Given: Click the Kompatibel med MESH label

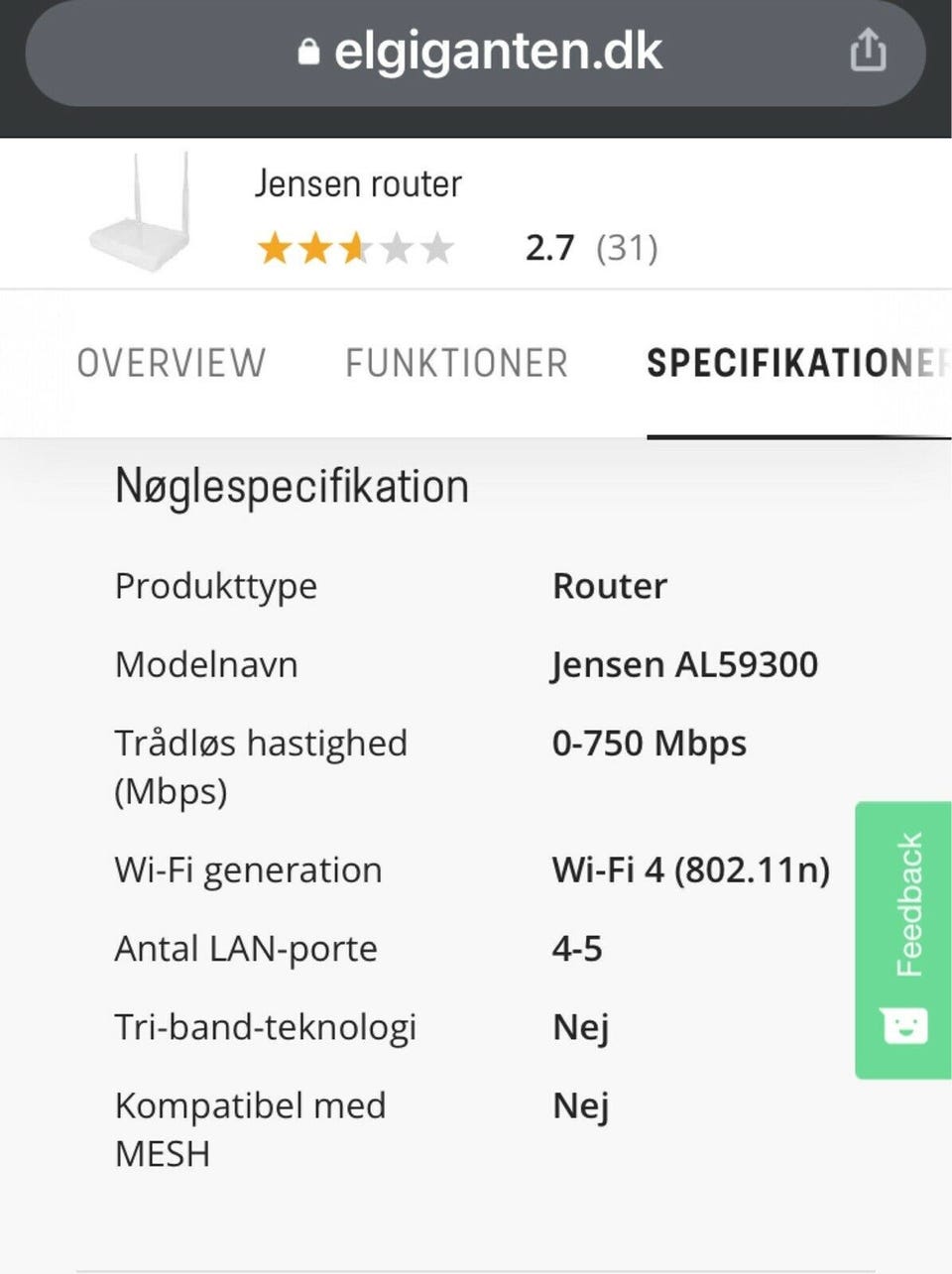Looking at the screenshot, I should pyautogui.click(x=250, y=1128).
